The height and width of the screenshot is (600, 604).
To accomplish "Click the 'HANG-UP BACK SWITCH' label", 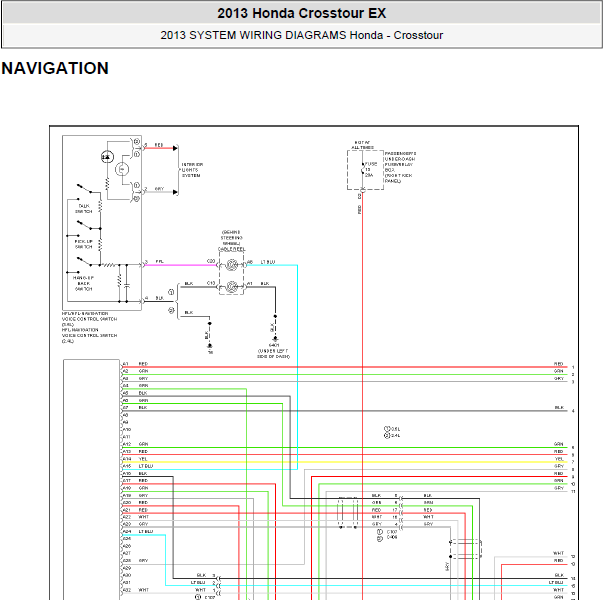I will (x=84, y=283).
